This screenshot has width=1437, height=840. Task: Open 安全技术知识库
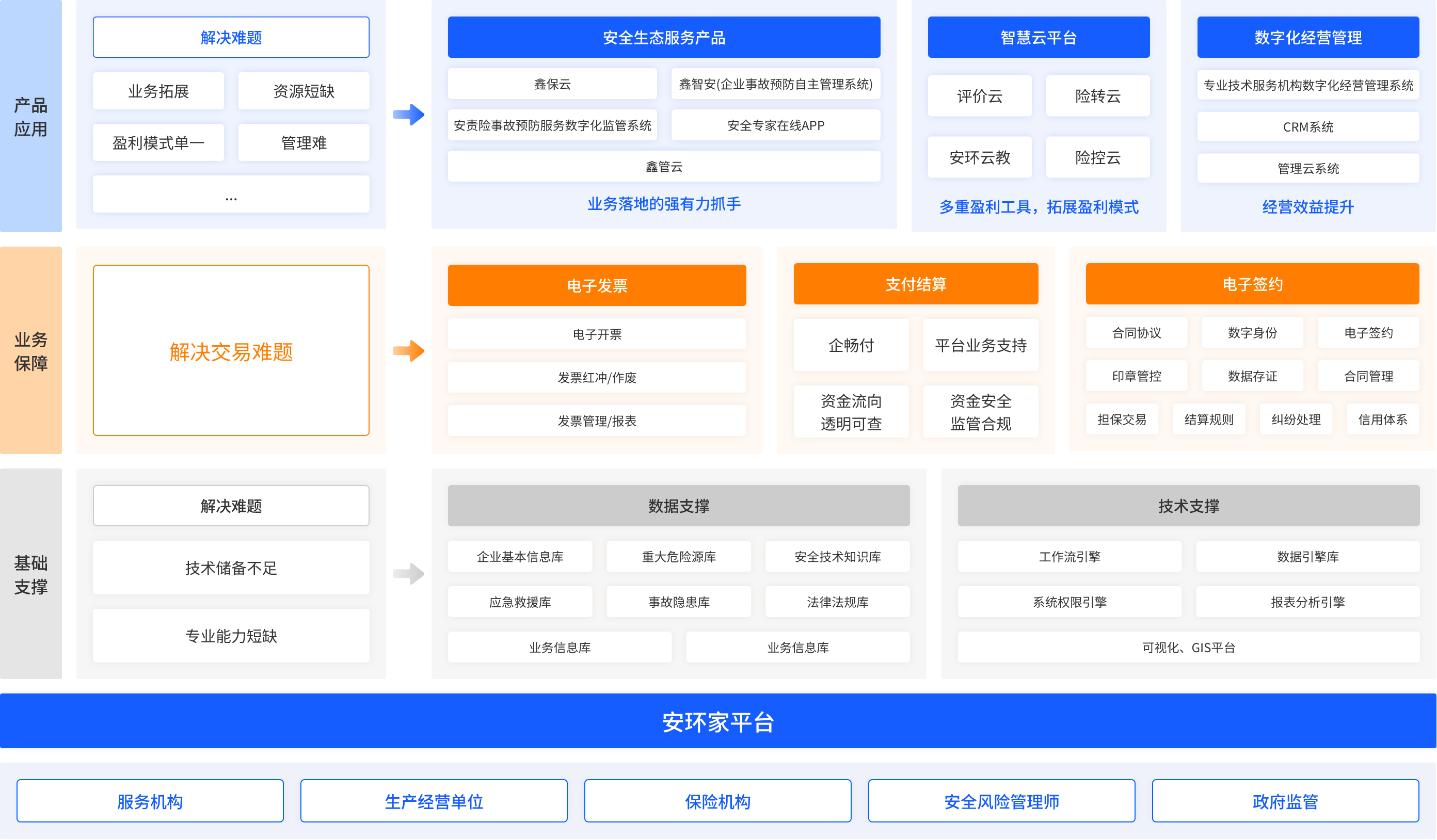[x=837, y=556]
